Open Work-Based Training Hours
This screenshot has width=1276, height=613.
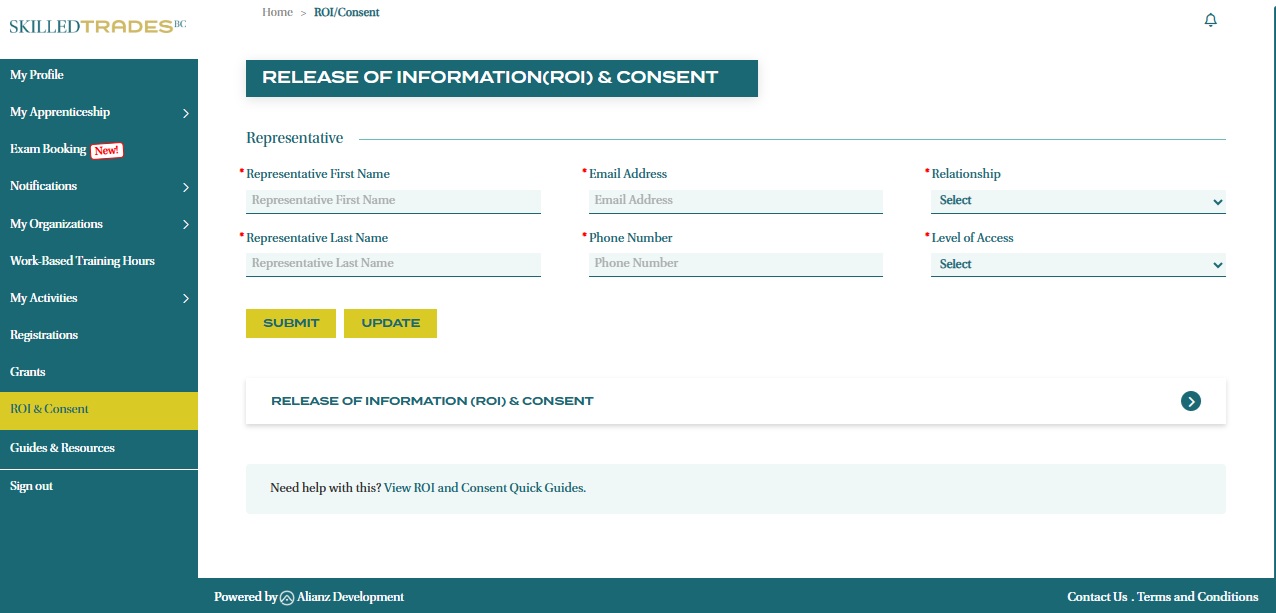(82, 261)
